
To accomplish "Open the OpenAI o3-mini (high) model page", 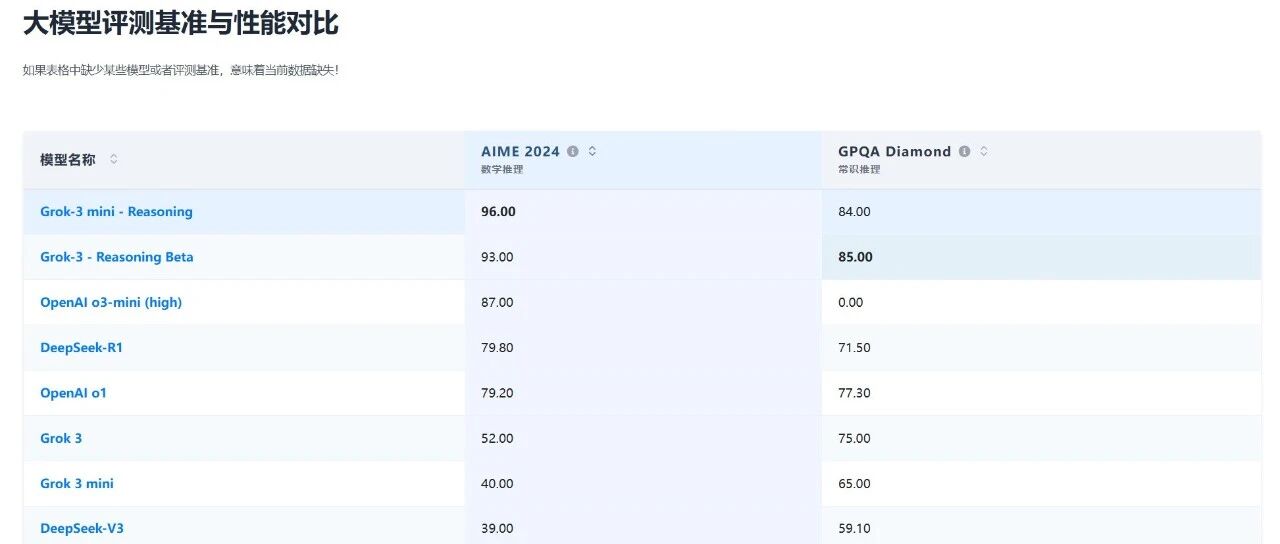I will (111, 302).
